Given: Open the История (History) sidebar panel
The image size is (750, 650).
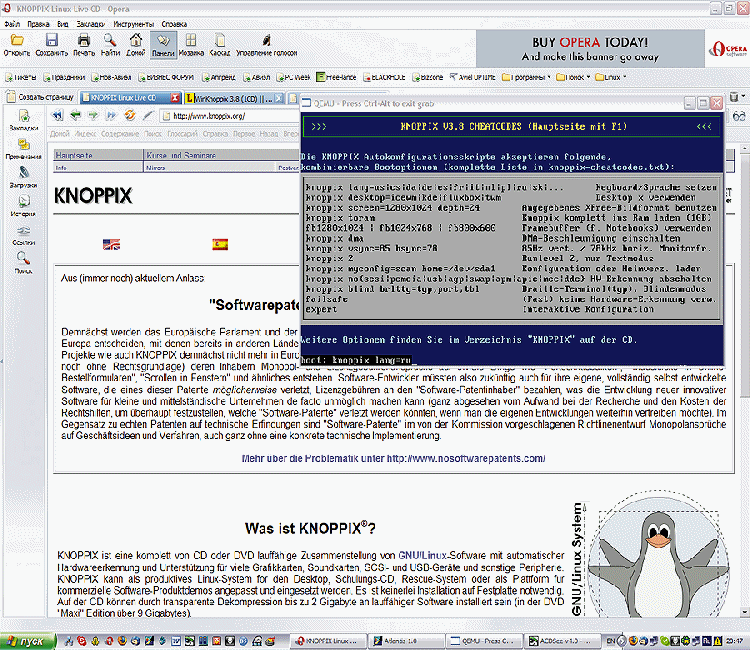Looking at the screenshot, I should coord(23,206).
